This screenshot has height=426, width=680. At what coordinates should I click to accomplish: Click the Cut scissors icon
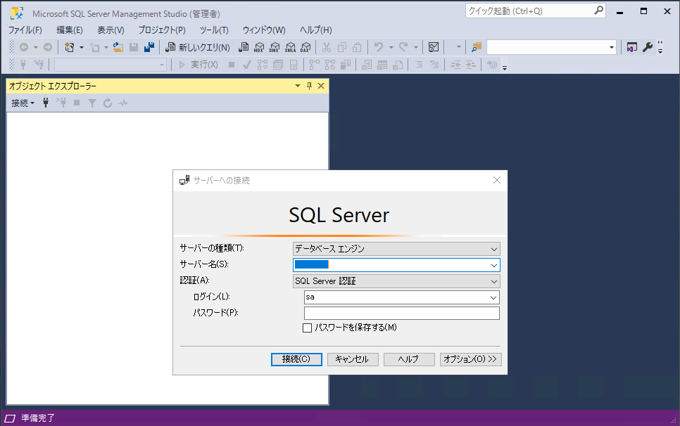pyautogui.click(x=327, y=47)
